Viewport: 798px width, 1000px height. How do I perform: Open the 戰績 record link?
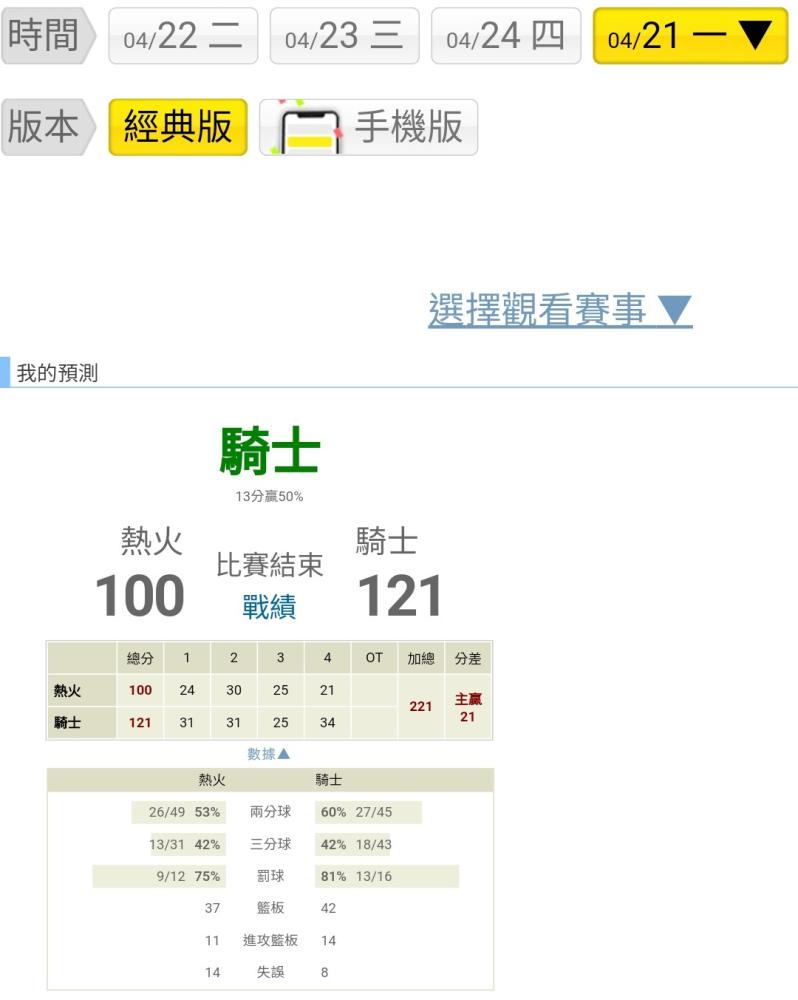269,607
